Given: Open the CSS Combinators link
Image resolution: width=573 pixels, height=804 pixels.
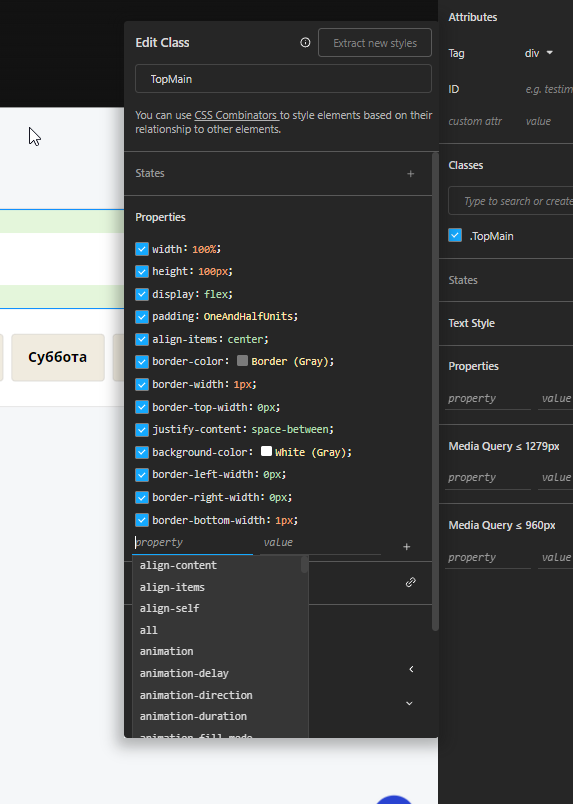Looking at the screenshot, I should [x=236, y=115].
